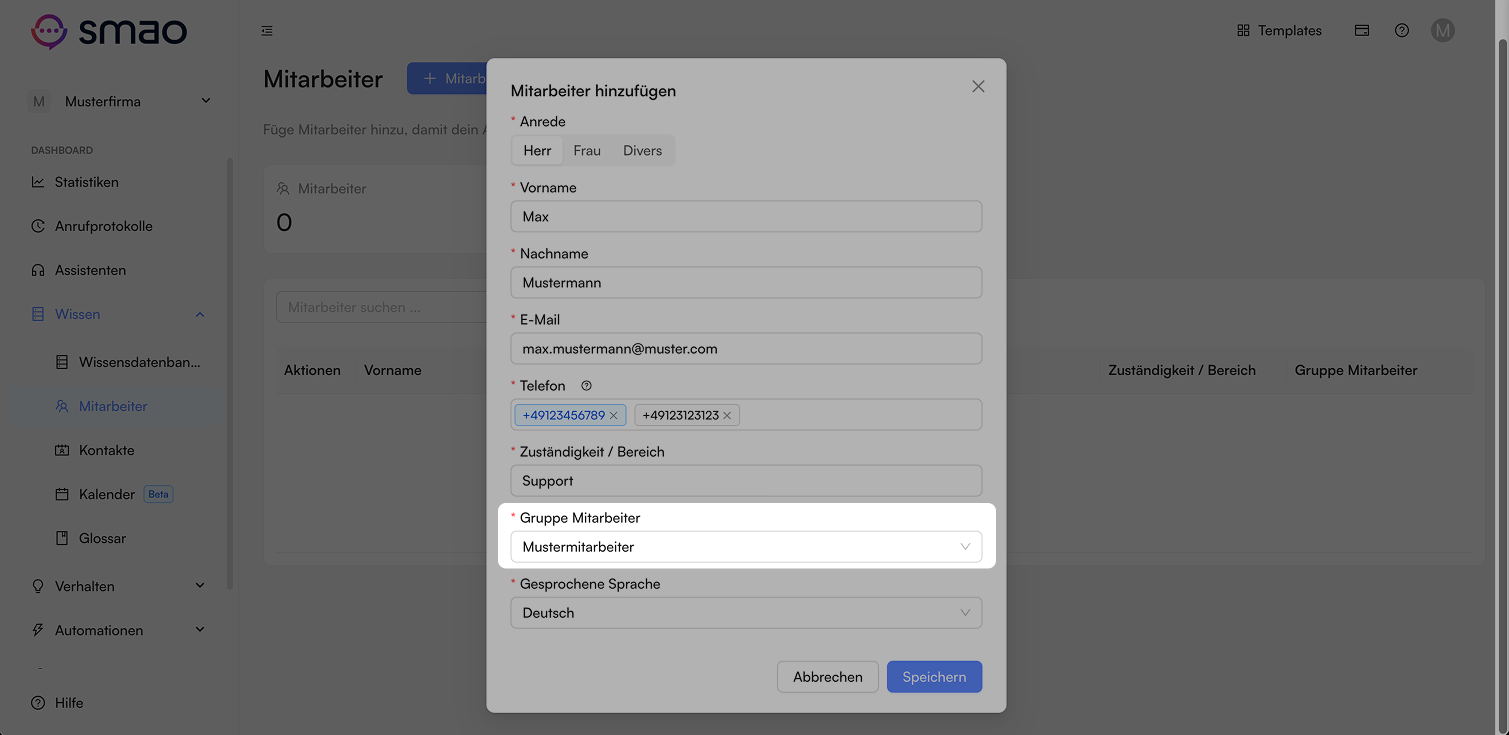Collapse the Wissen section chevron

pos(200,314)
